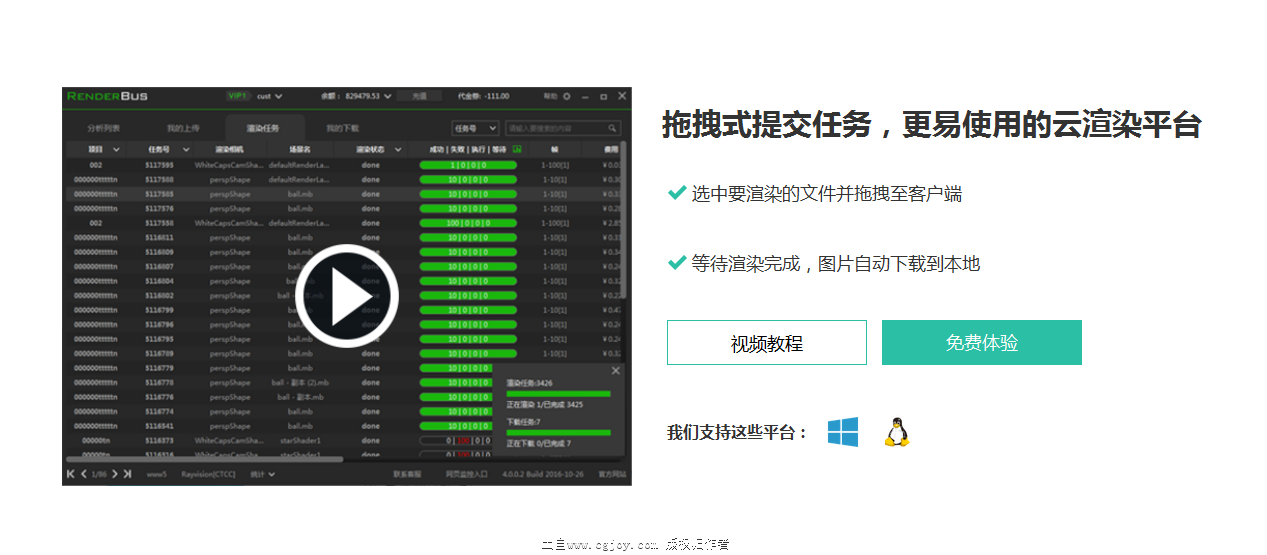
Task: Click the RenderBus logo in the client window
Action: point(107,96)
